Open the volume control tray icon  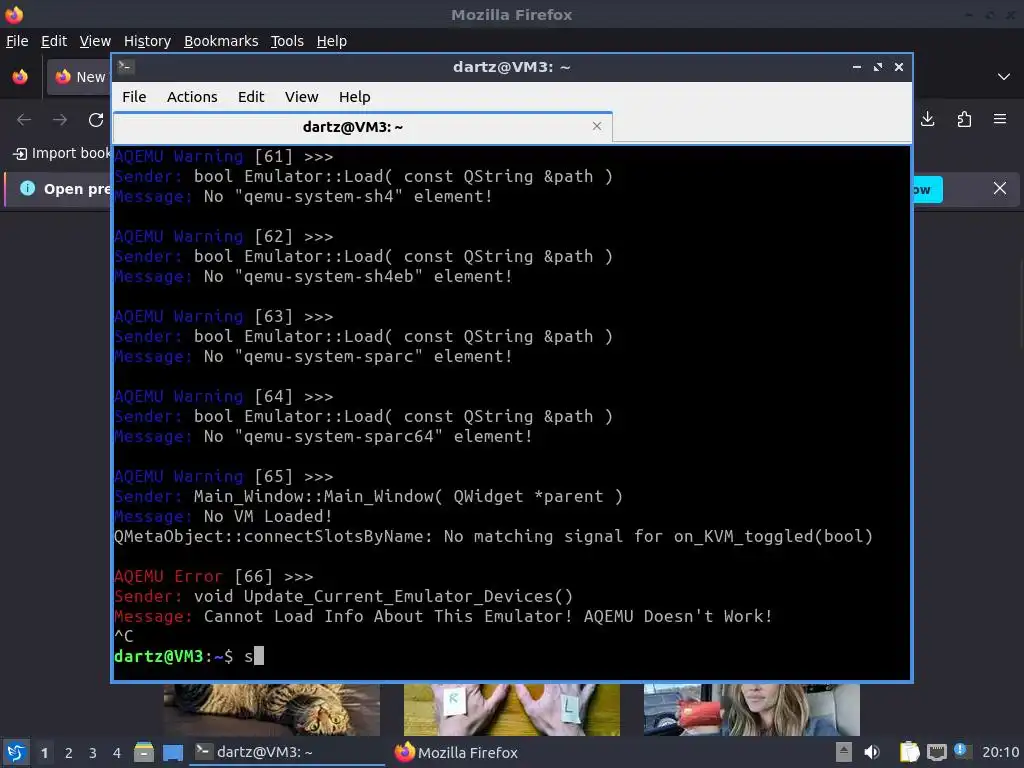[872, 753]
